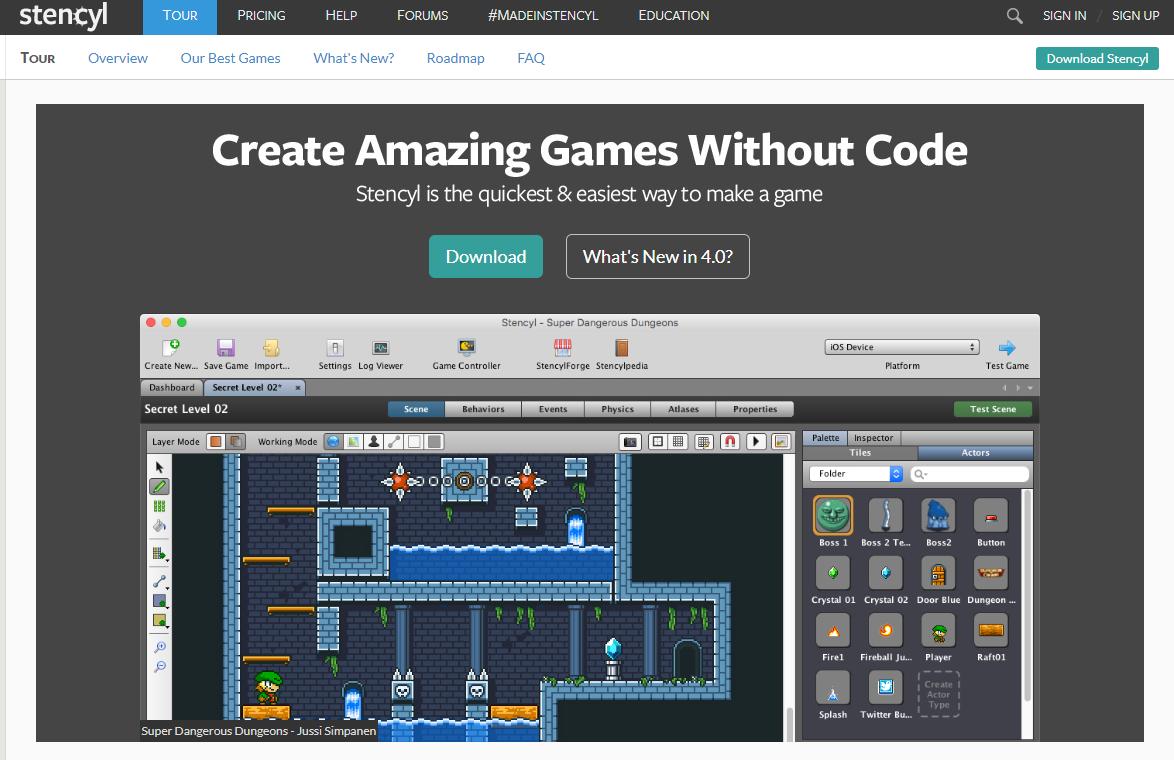1174x760 pixels.
Task: Click the Game Controller icon
Action: [466, 348]
